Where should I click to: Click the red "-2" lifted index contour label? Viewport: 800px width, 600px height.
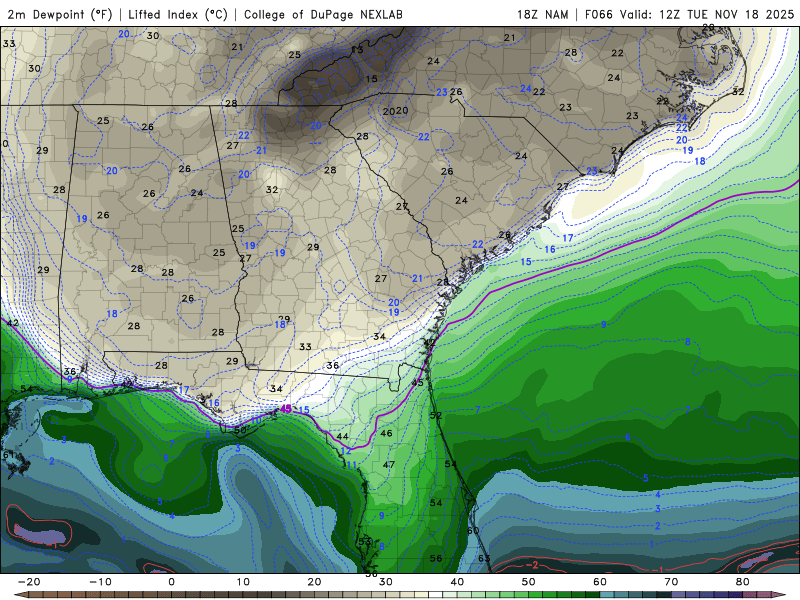pyautogui.click(x=532, y=565)
